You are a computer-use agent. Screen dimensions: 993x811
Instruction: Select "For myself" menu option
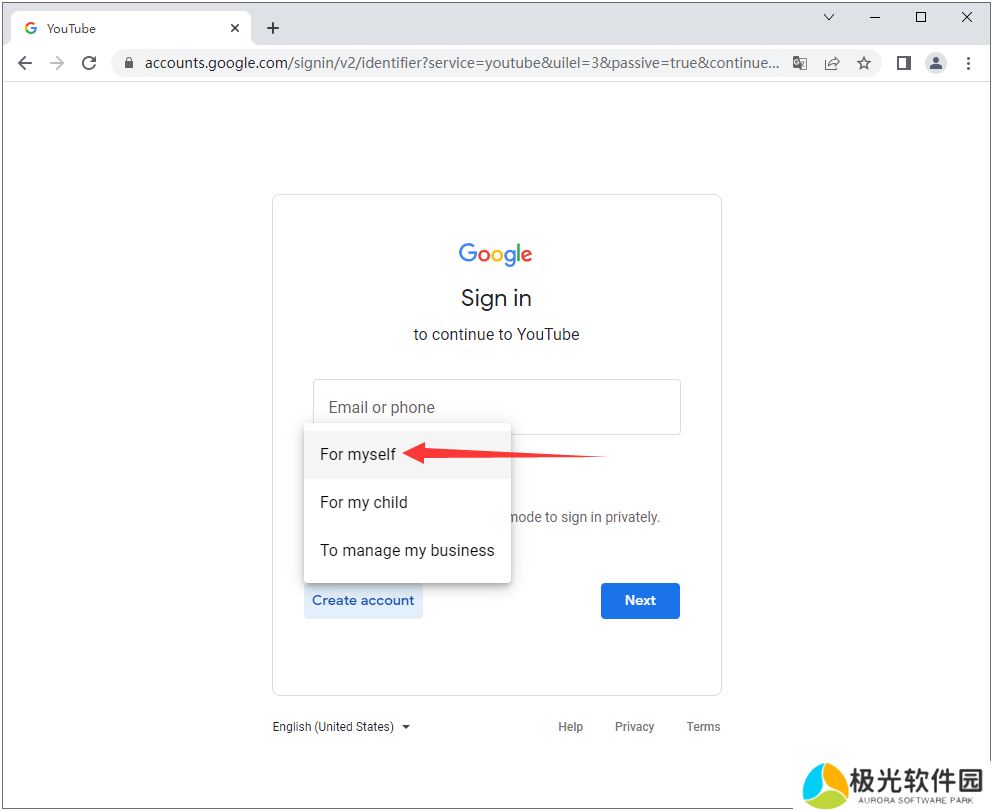358,454
